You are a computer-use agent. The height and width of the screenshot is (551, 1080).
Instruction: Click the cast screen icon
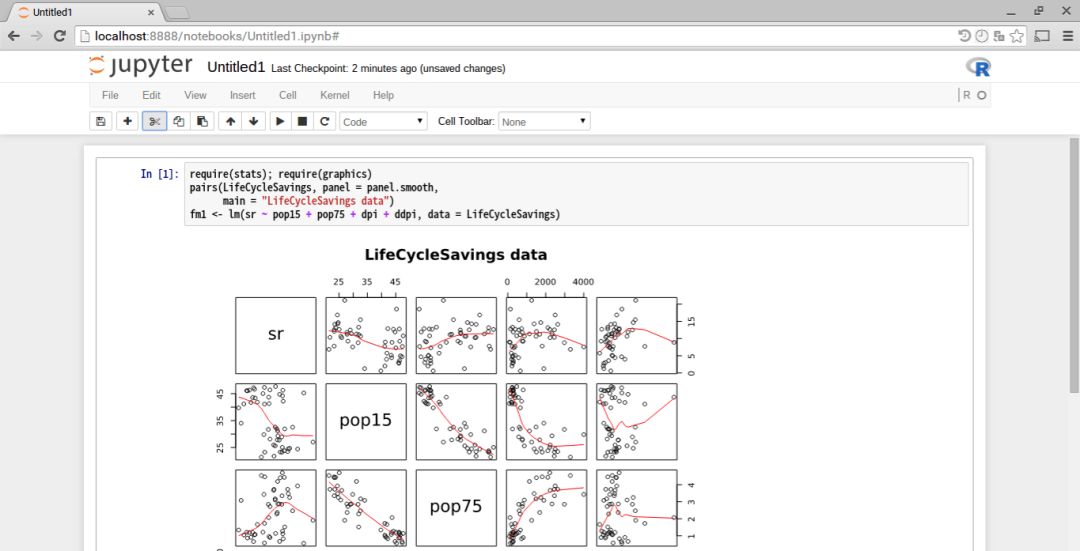pyautogui.click(x=1043, y=36)
